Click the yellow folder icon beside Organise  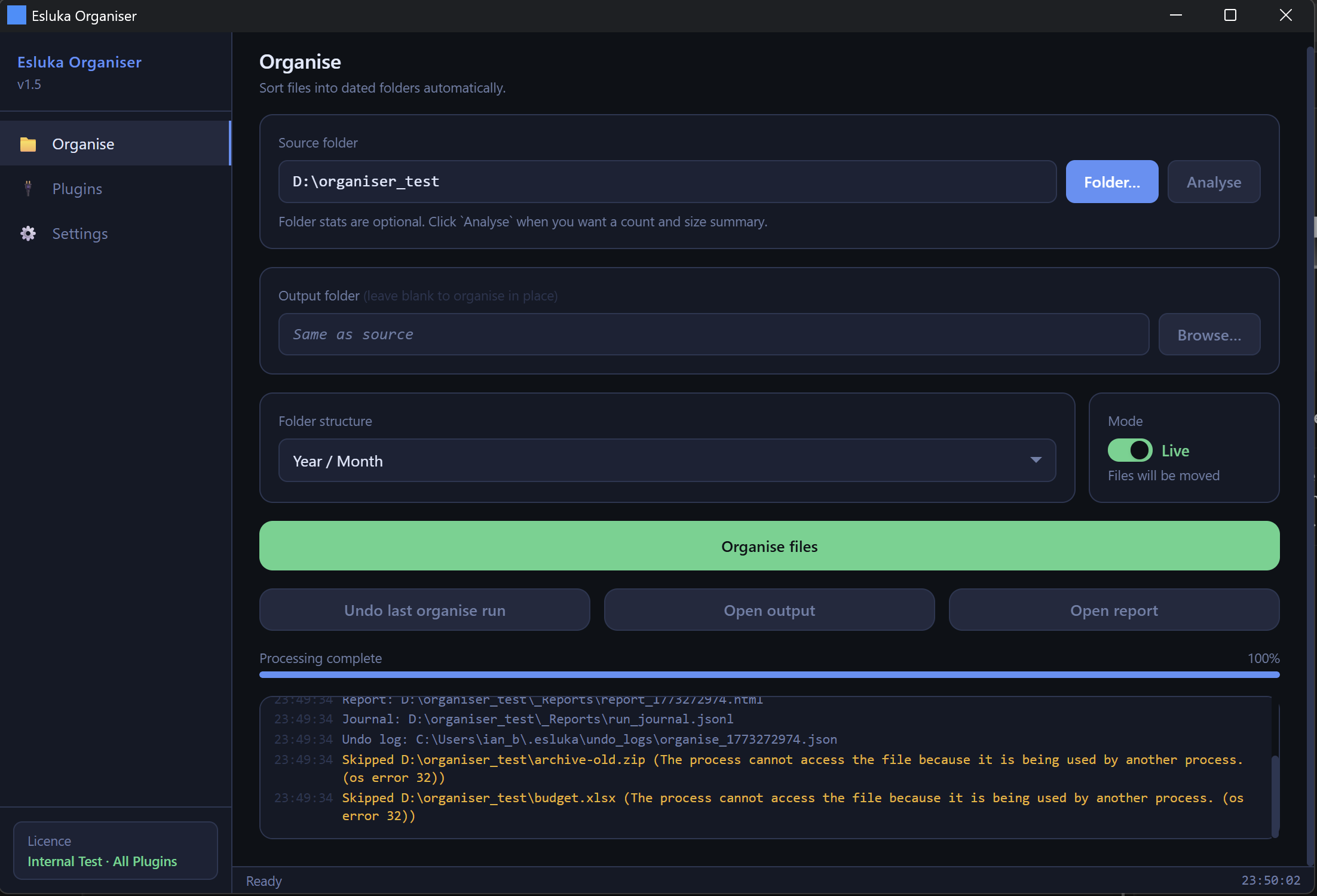[x=28, y=144]
